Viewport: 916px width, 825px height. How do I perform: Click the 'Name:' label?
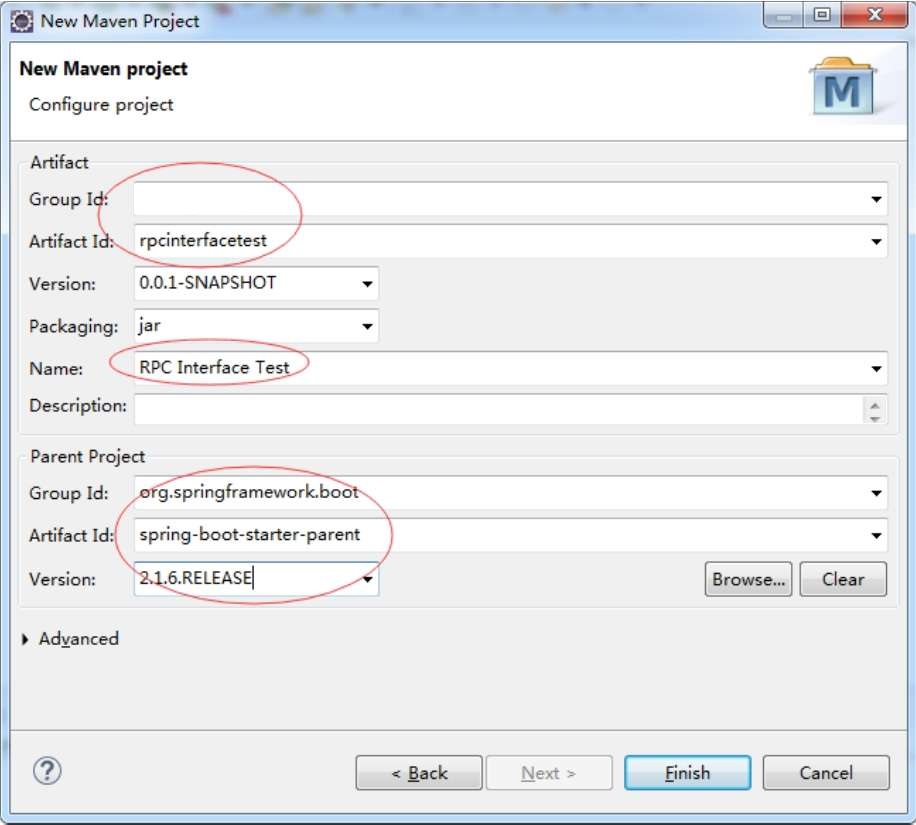[x=56, y=369]
